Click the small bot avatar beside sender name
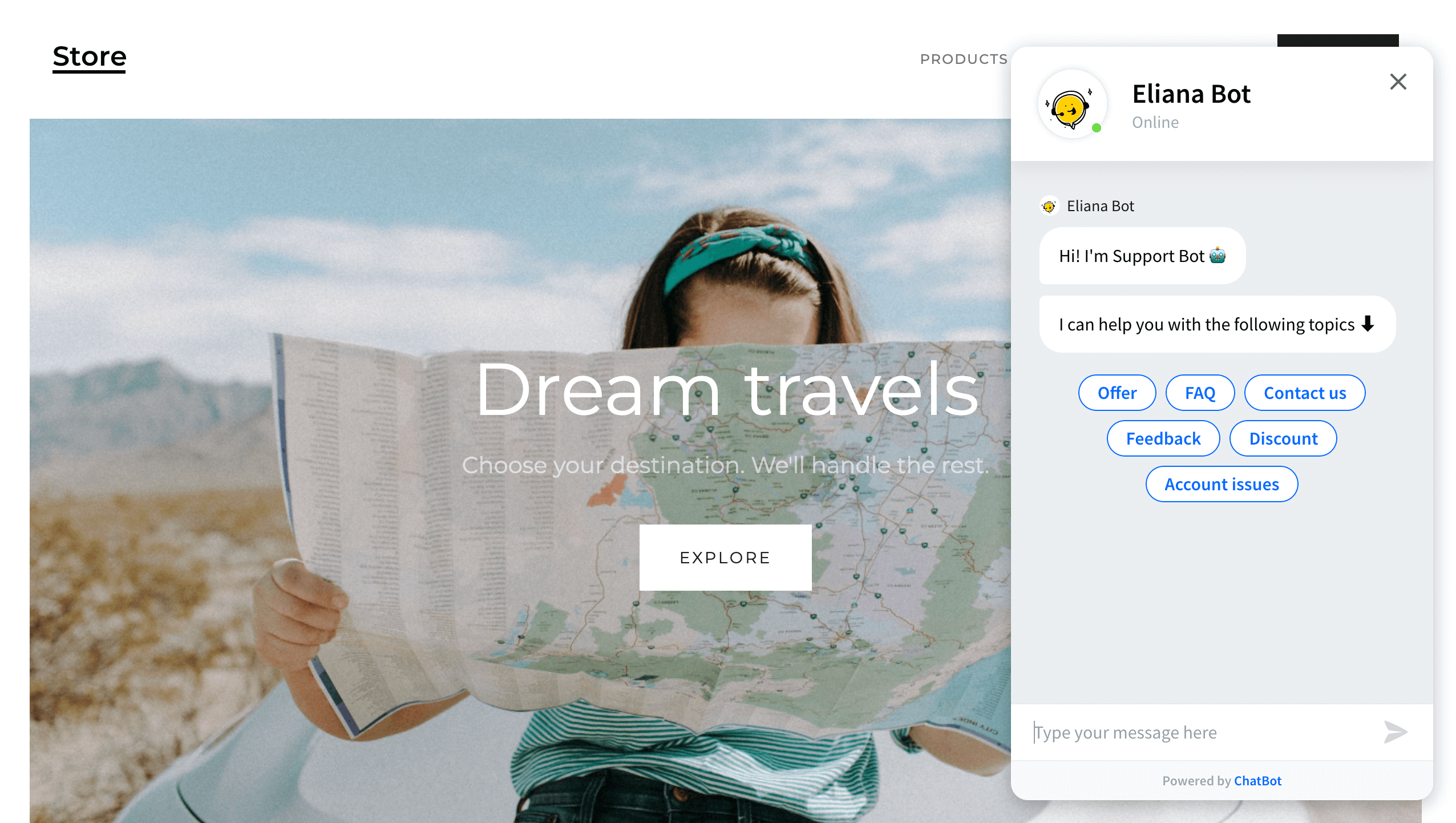The width and height of the screenshot is (1456, 823). pyautogui.click(x=1049, y=206)
